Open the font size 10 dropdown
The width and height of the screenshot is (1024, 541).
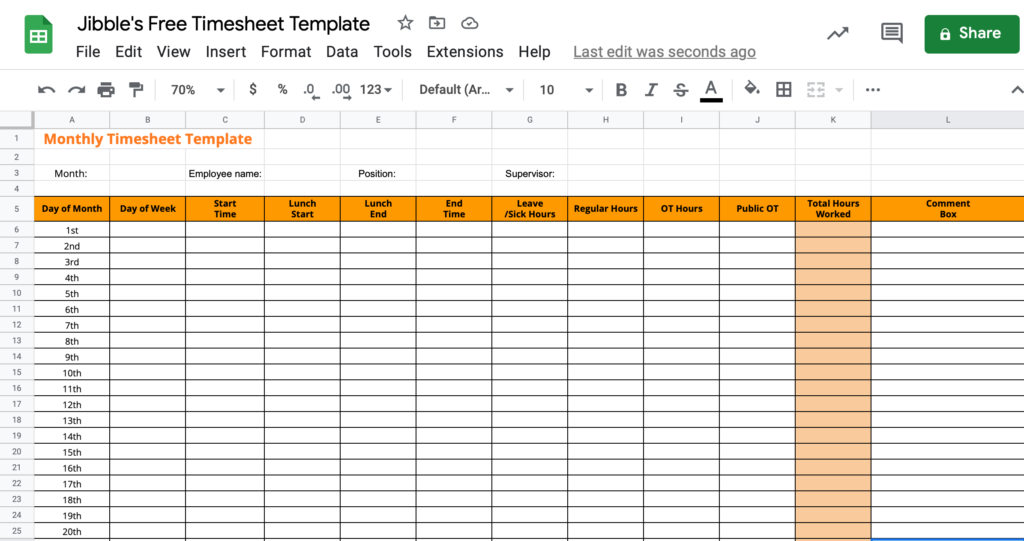point(566,90)
